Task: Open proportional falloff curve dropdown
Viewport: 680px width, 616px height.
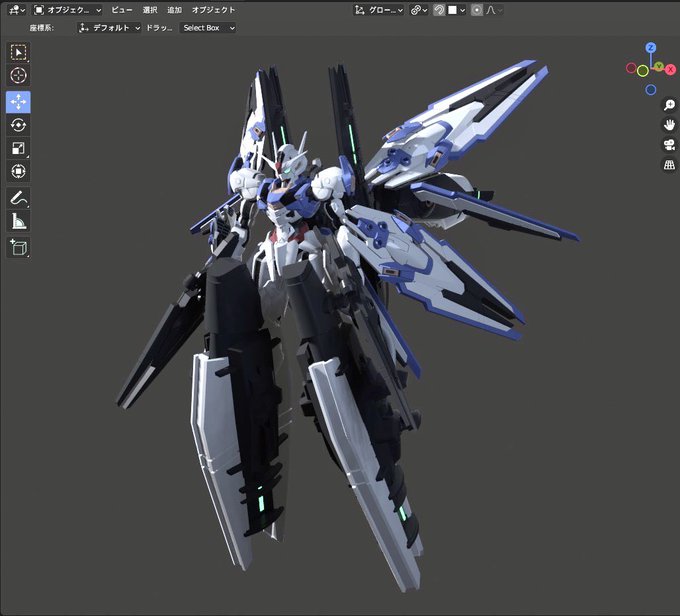Action: tap(494, 10)
